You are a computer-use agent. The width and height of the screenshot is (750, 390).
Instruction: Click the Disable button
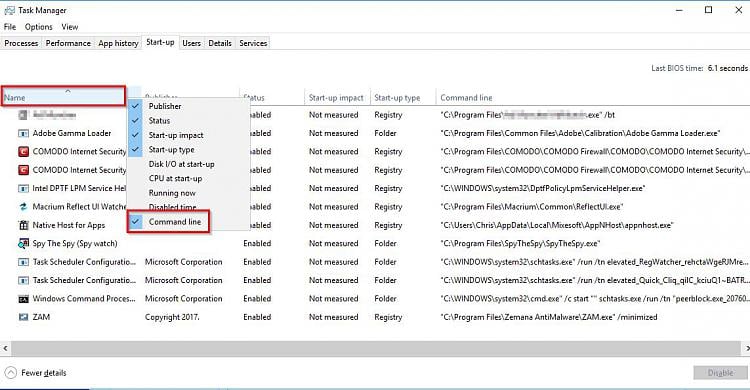coord(720,373)
